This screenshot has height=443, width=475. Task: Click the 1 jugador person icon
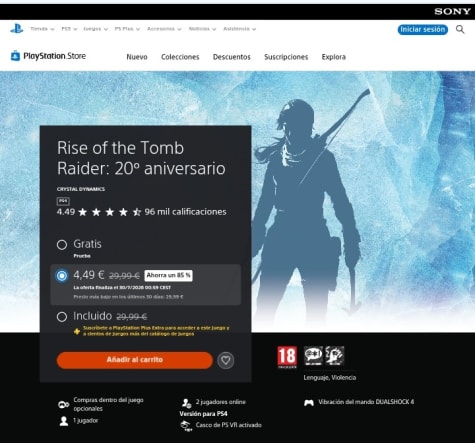coord(64,421)
